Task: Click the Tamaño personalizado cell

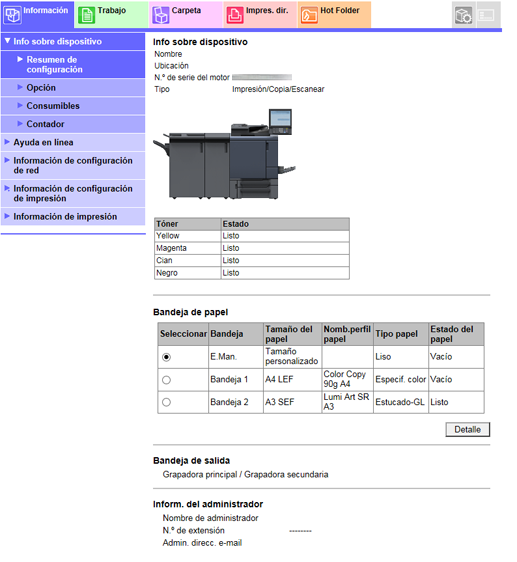Action: click(292, 356)
